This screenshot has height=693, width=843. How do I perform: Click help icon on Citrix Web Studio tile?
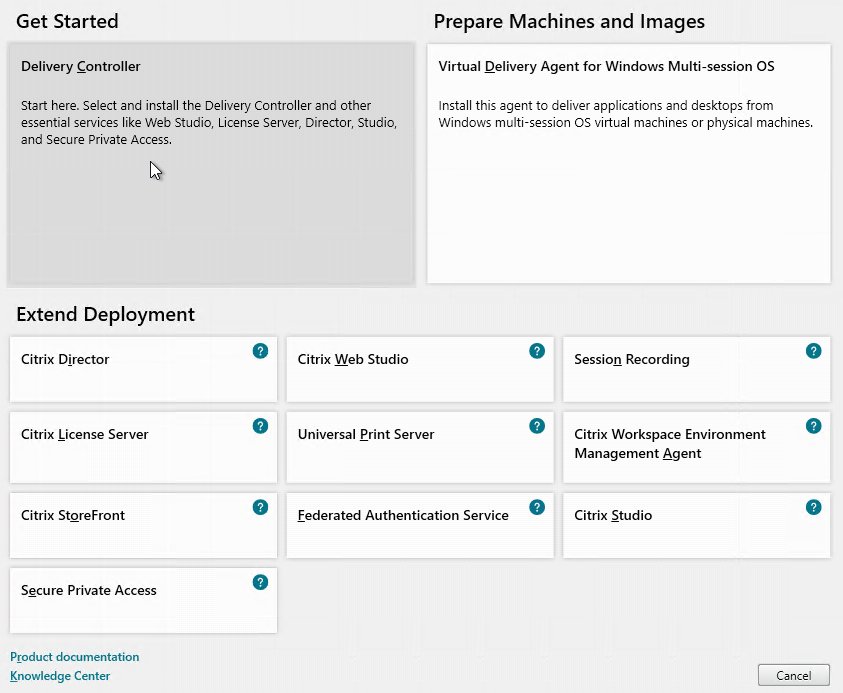coord(537,351)
